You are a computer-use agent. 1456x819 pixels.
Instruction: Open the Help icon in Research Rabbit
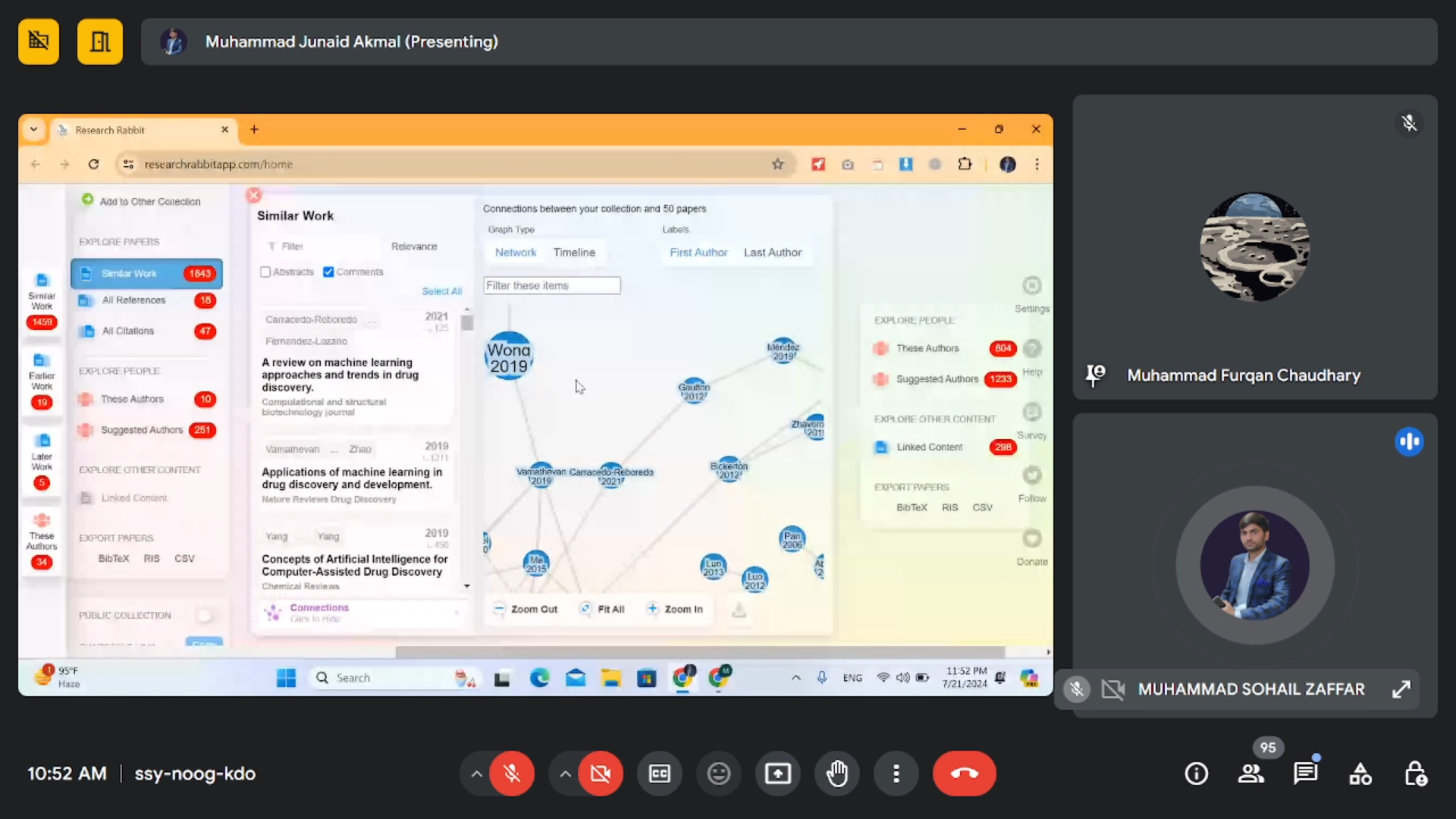pos(1032,349)
